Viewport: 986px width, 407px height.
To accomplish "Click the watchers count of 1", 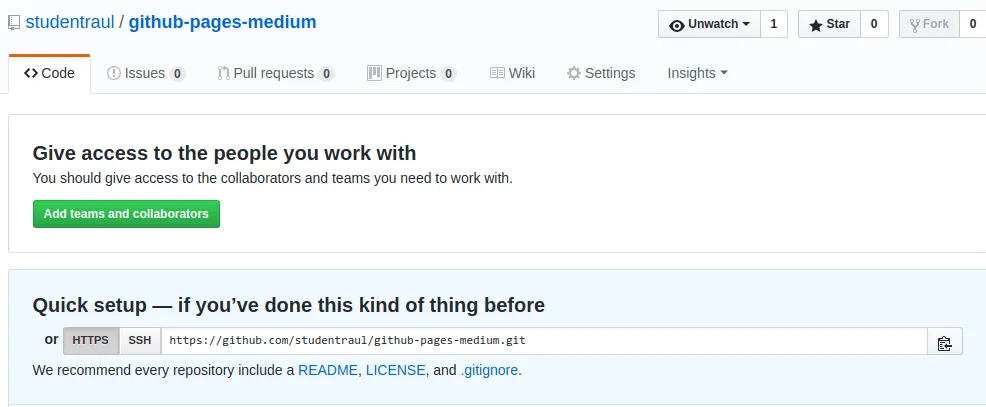I will click(774, 24).
